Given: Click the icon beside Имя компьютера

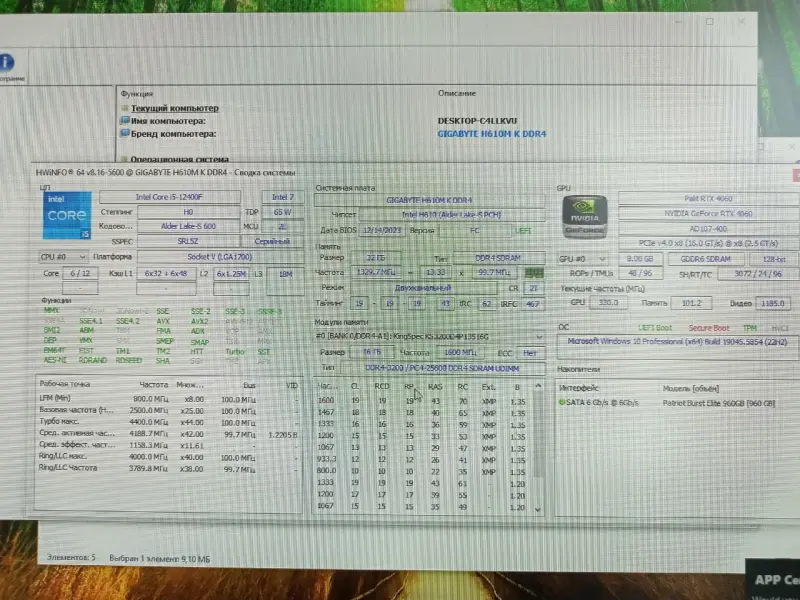Looking at the screenshot, I should click(125, 121).
